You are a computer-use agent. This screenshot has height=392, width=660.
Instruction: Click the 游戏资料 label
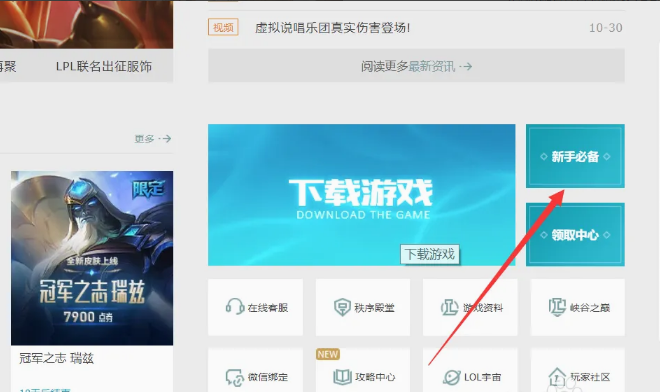tap(483, 308)
